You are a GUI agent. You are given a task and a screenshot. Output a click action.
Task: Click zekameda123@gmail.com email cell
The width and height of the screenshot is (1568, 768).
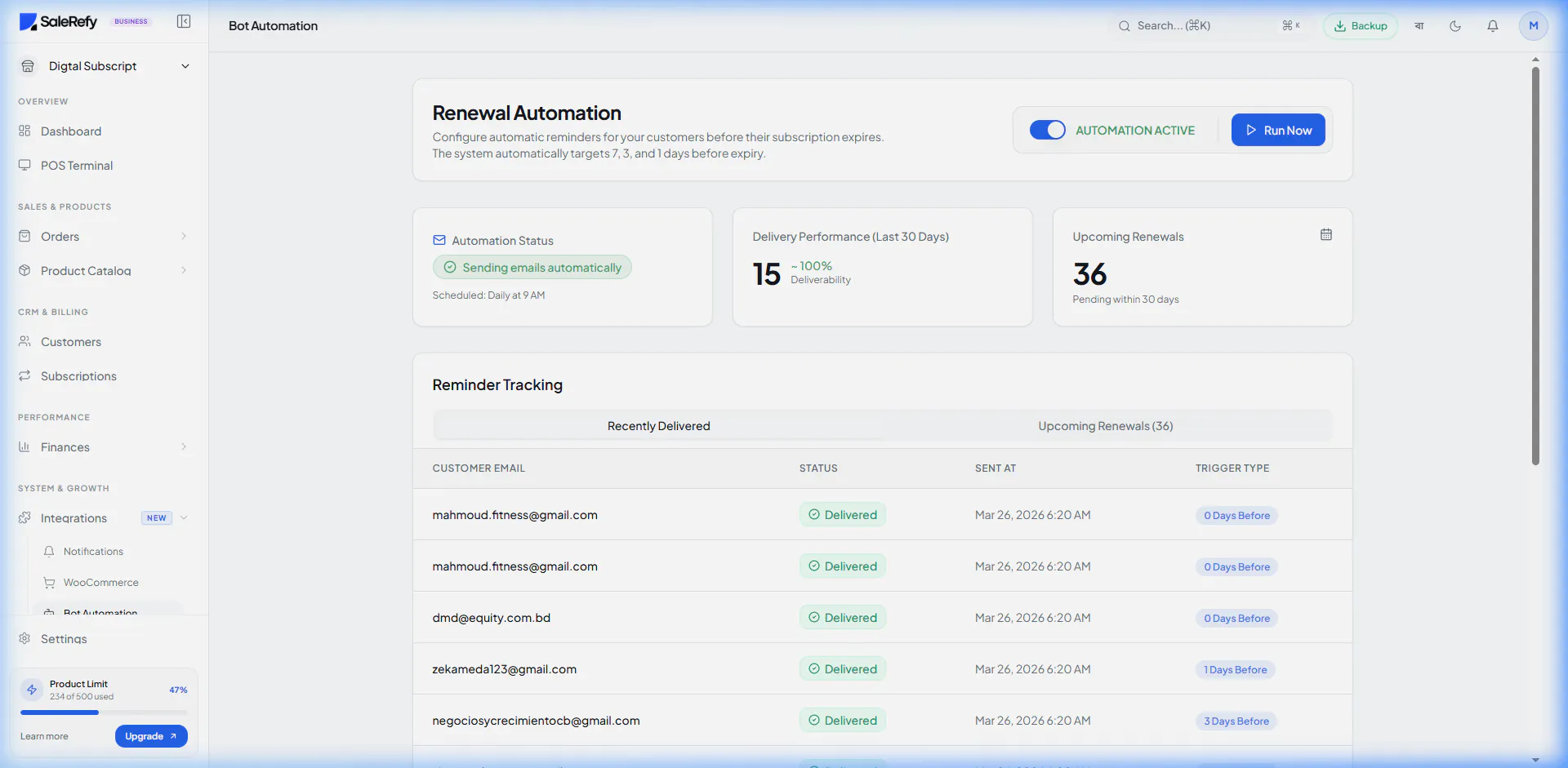(x=505, y=669)
